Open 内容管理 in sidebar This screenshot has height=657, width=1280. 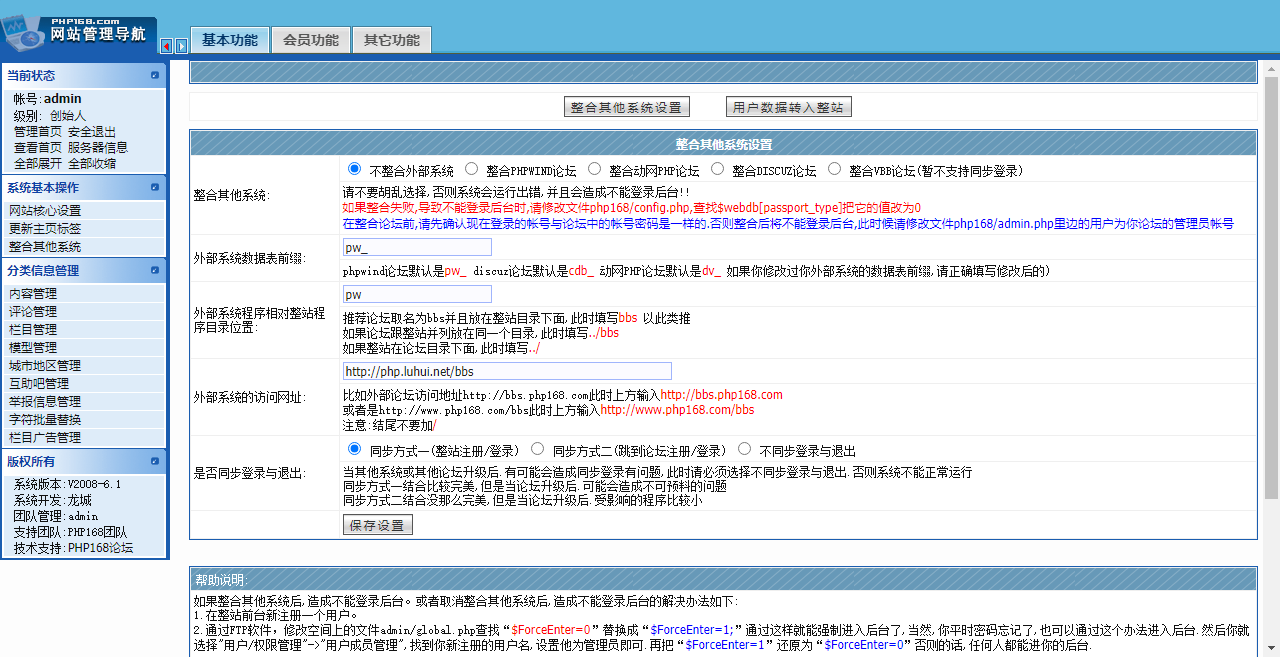coord(33,293)
